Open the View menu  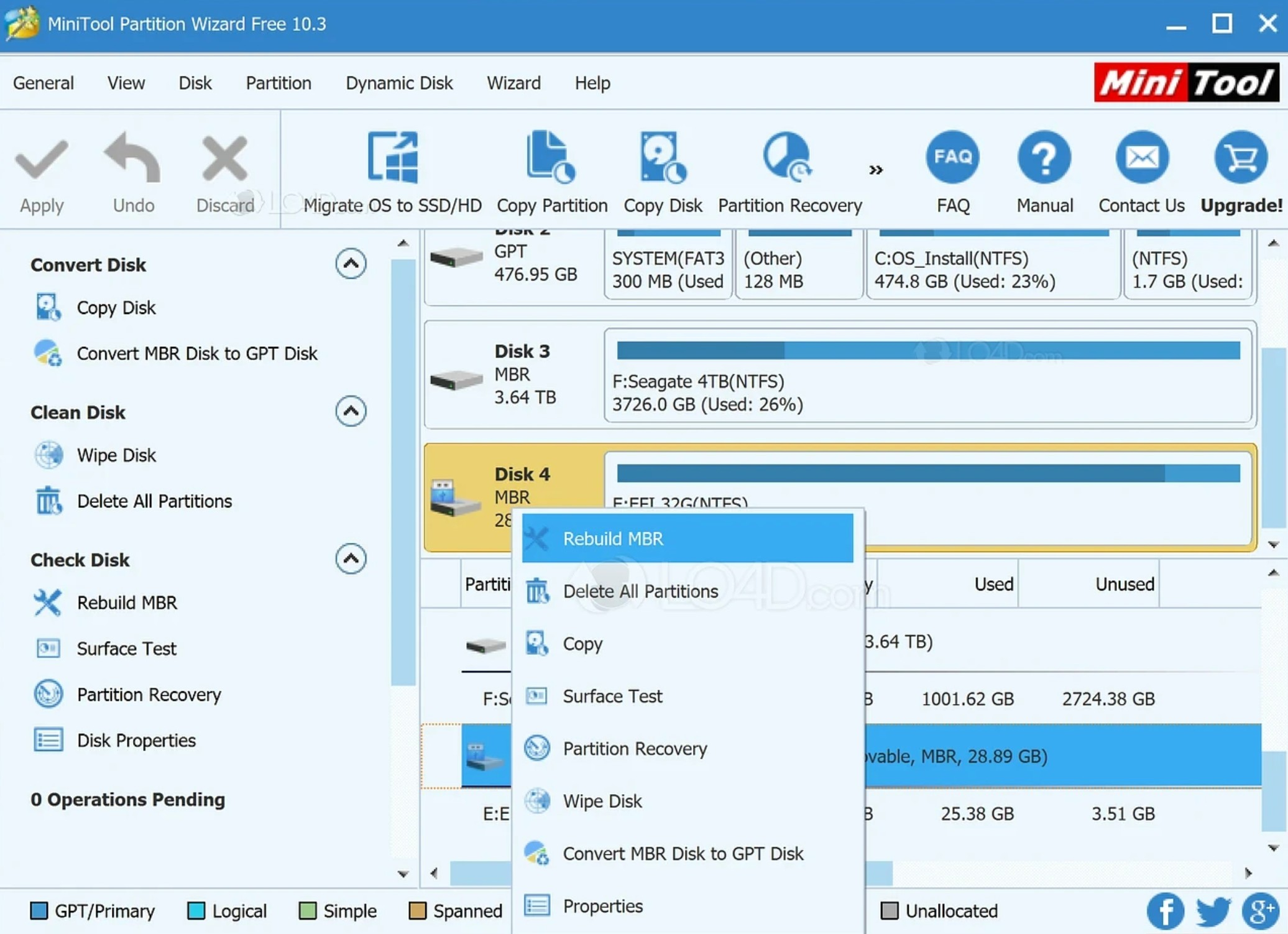click(126, 83)
